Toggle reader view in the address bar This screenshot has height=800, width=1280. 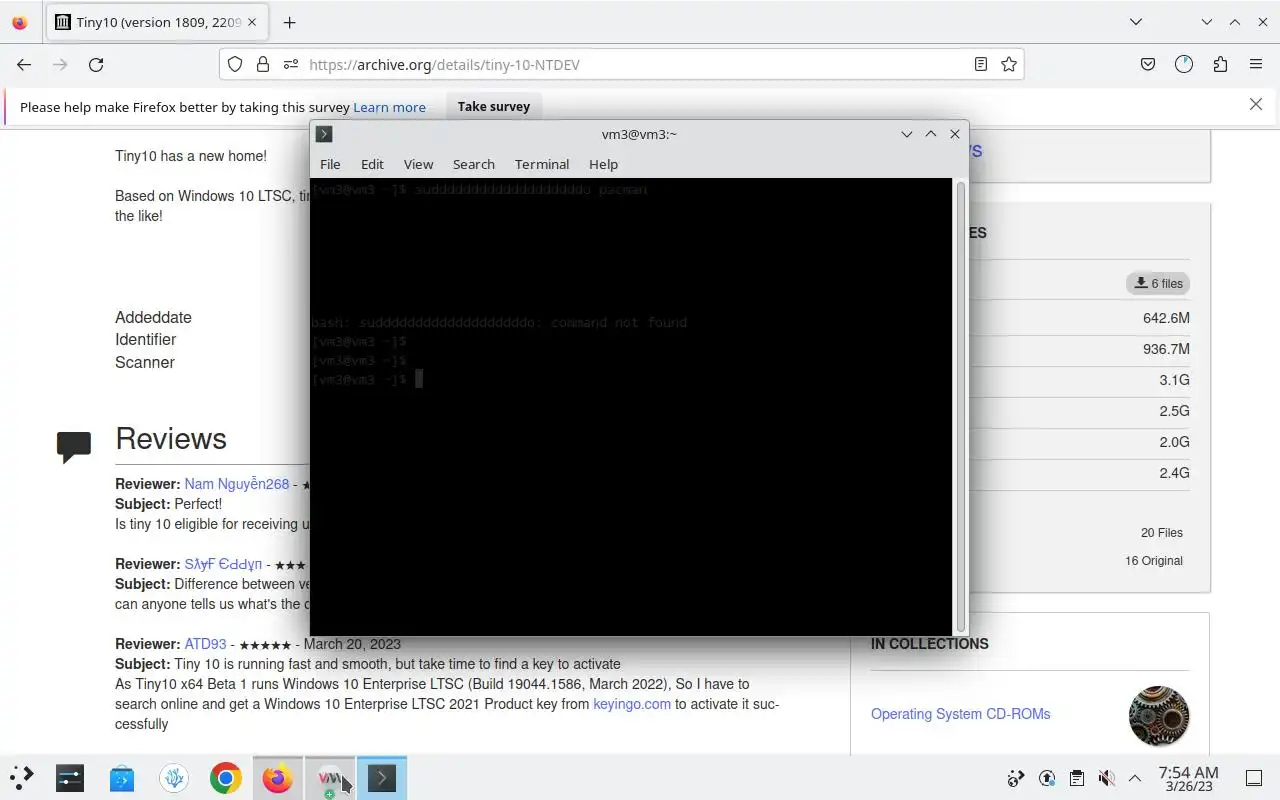coord(981,64)
